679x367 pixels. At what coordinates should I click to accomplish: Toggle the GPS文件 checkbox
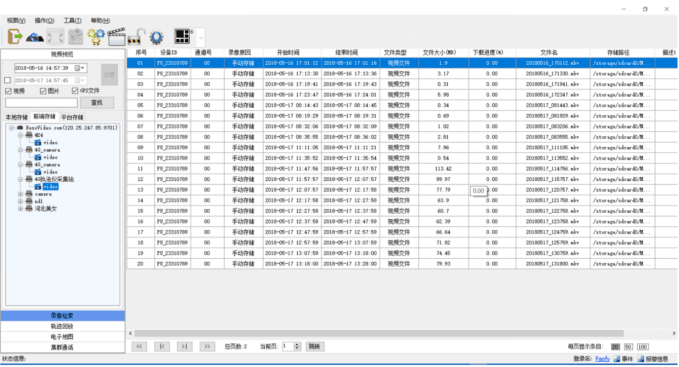click(x=75, y=90)
